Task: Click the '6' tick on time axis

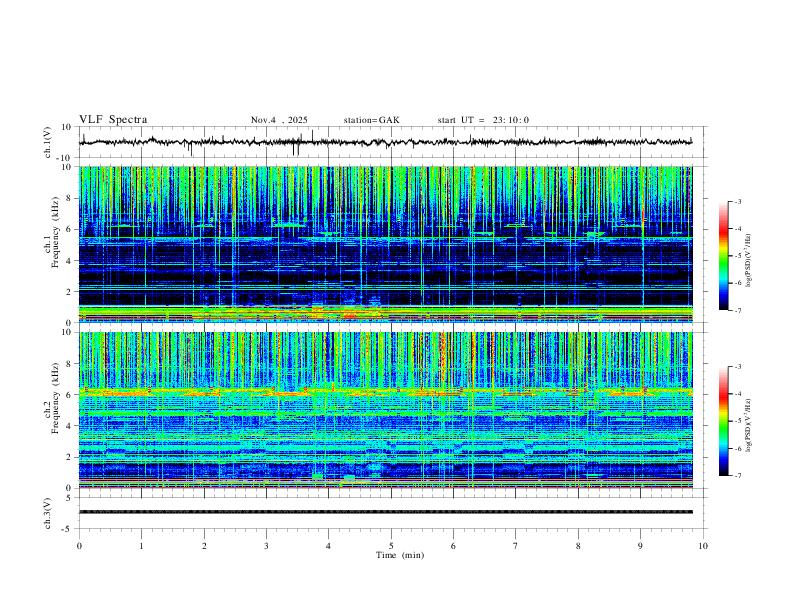Action: coord(454,546)
